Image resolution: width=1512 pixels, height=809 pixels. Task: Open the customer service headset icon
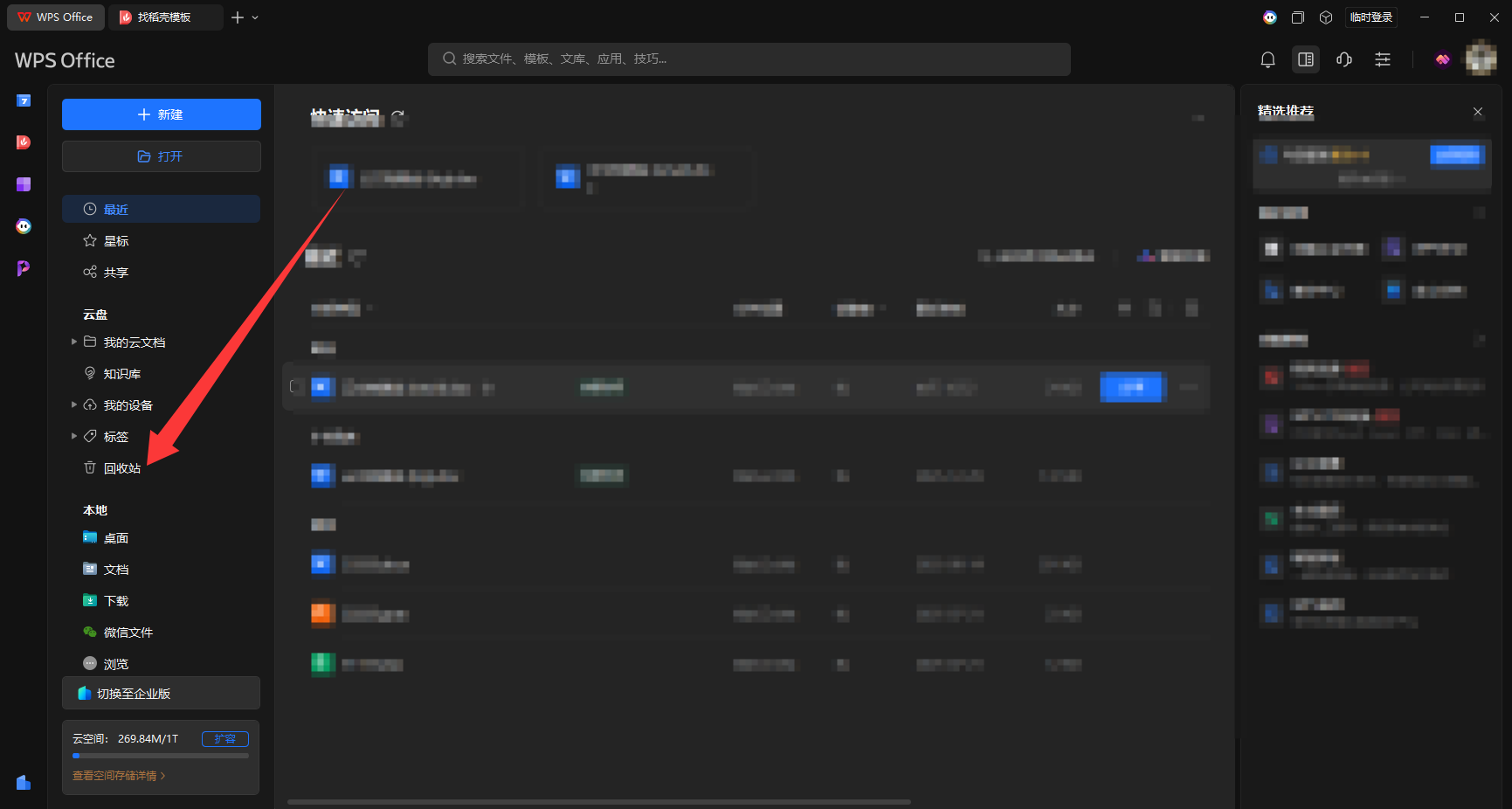[x=1344, y=59]
